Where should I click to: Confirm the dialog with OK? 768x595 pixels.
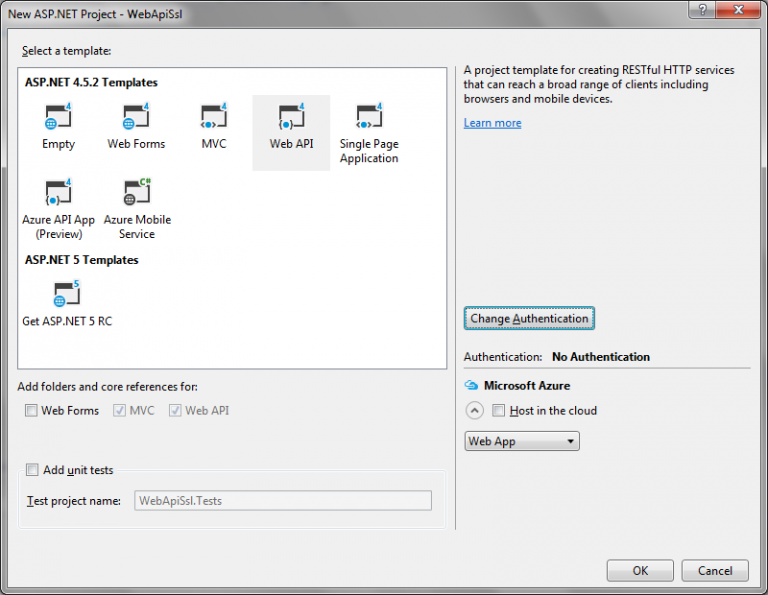point(640,571)
